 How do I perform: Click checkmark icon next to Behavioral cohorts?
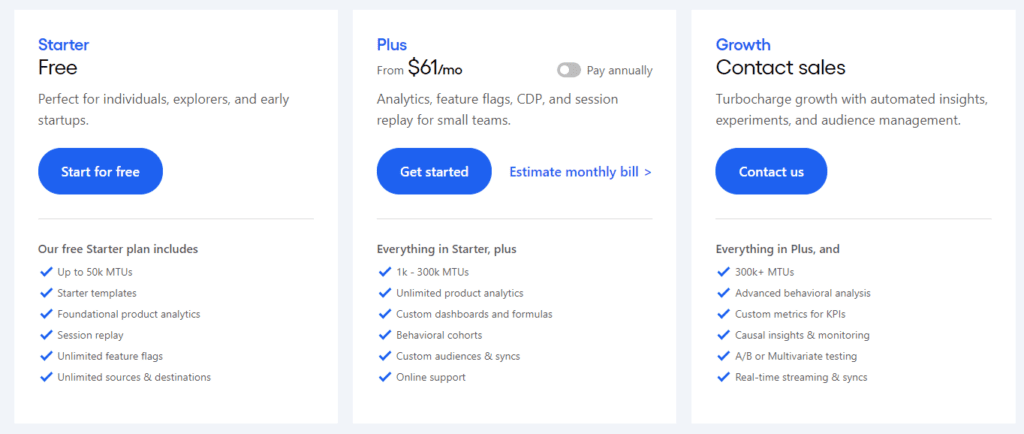tap(385, 335)
